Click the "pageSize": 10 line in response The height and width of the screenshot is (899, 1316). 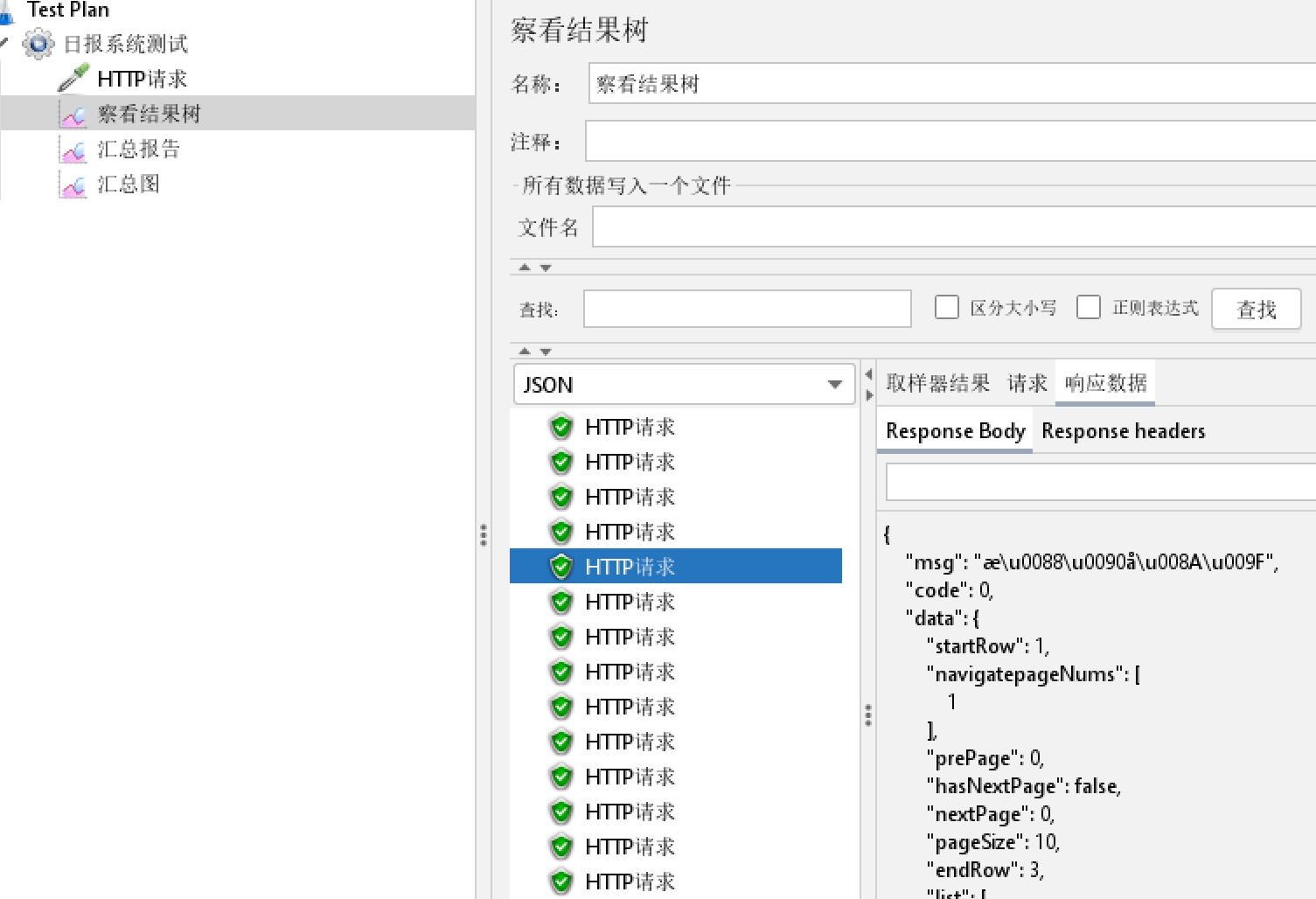tap(993, 842)
